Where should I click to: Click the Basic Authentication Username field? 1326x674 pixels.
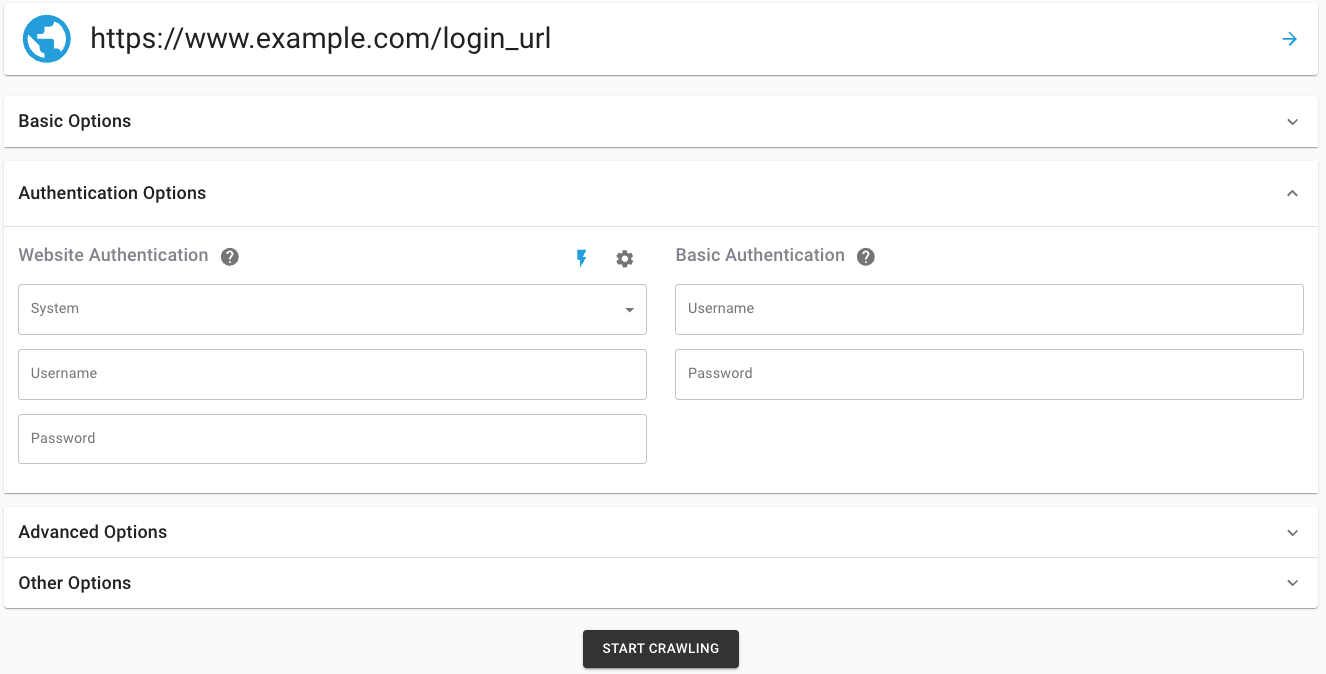[x=989, y=310]
